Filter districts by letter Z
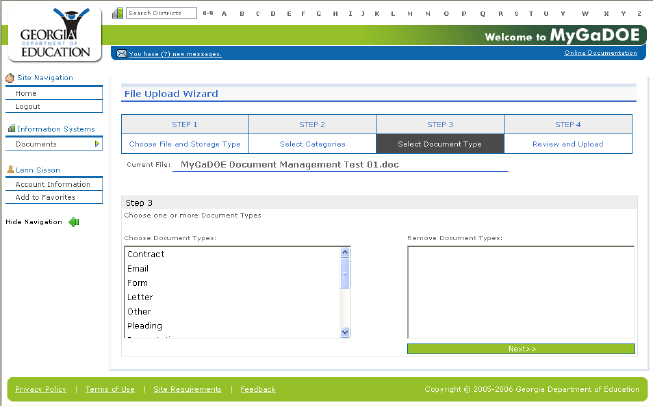 [x=639, y=14]
